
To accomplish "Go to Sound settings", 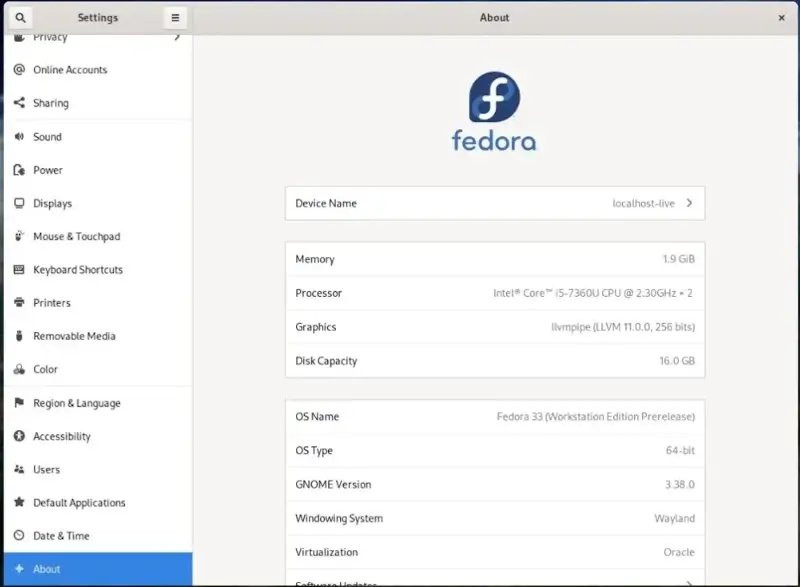I will pyautogui.click(x=98, y=136).
